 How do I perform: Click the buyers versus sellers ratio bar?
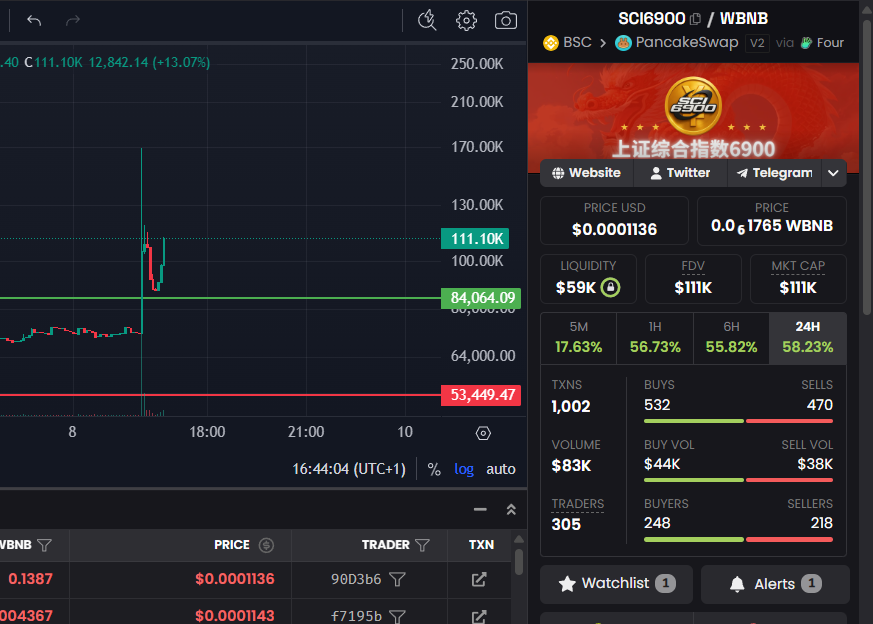point(738,539)
